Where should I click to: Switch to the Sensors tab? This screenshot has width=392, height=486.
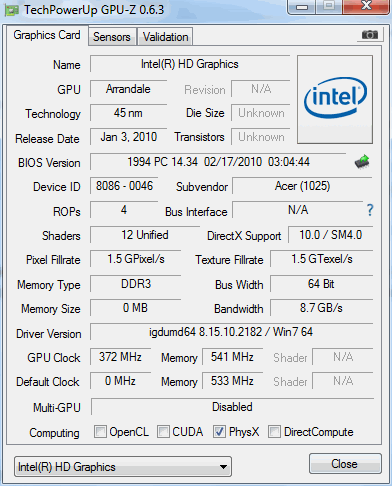pyautogui.click(x=112, y=37)
